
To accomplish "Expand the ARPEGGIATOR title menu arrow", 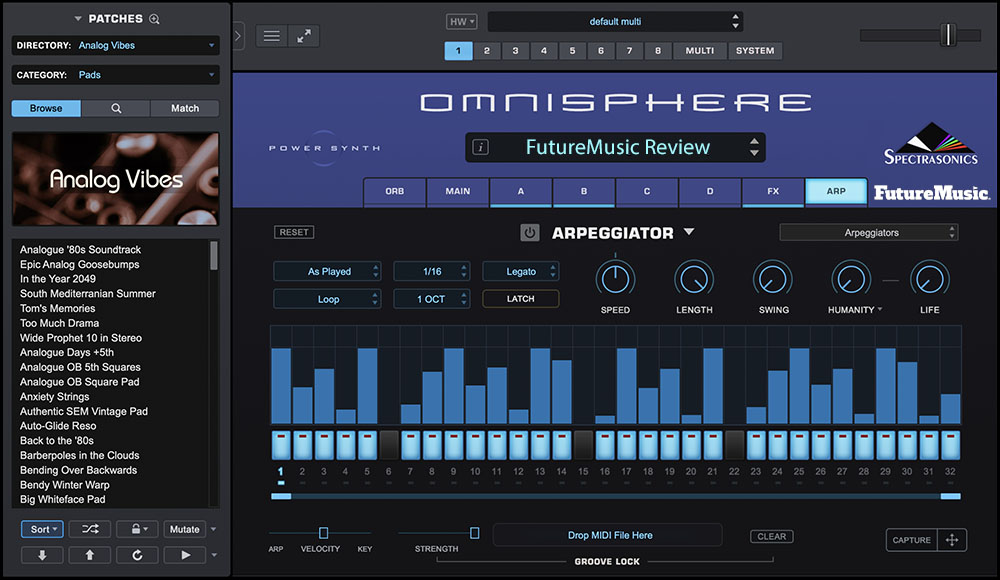I will click(x=689, y=232).
